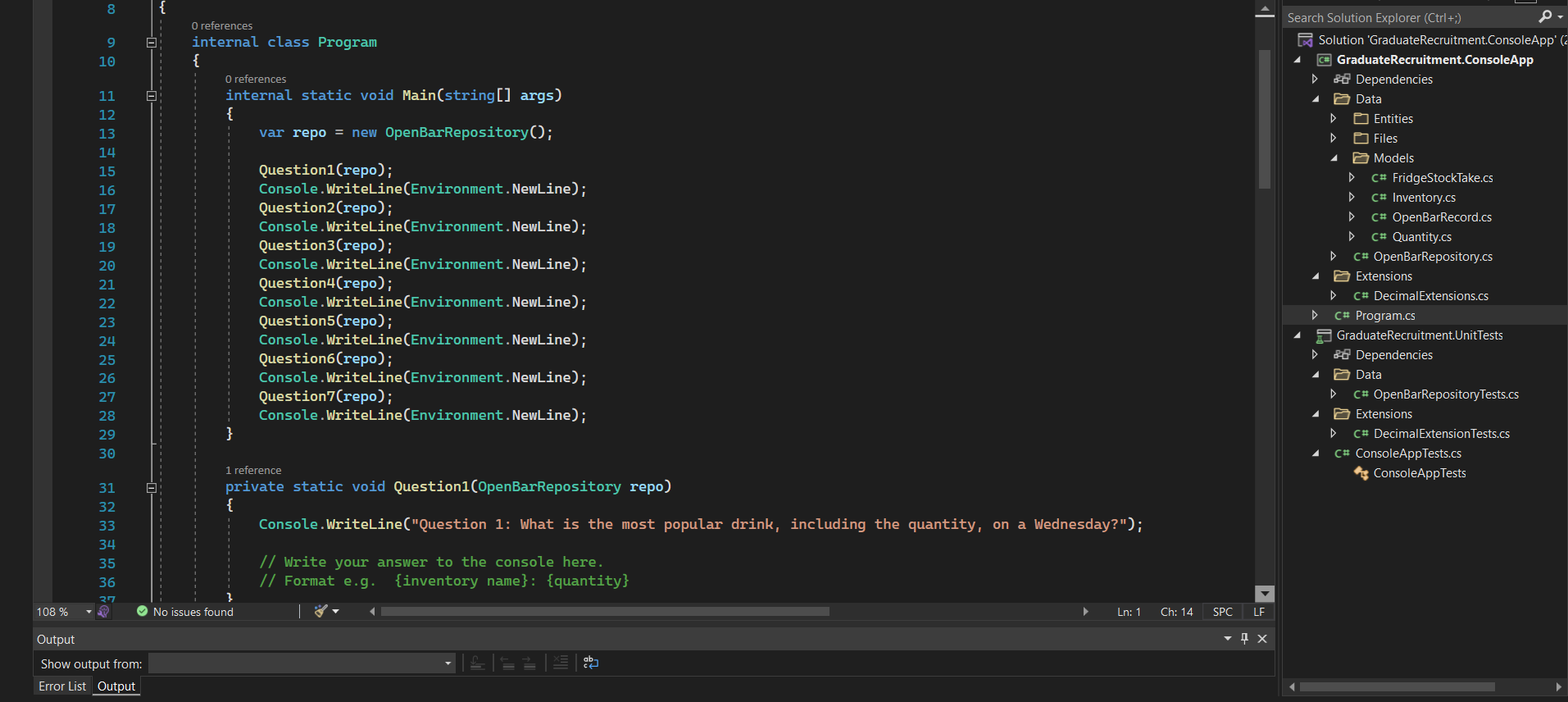Viewport: 1568px width, 702px height.
Task: Click the GraduateRecruitment.ConsoleApp project C# icon
Action: tap(1324, 60)
